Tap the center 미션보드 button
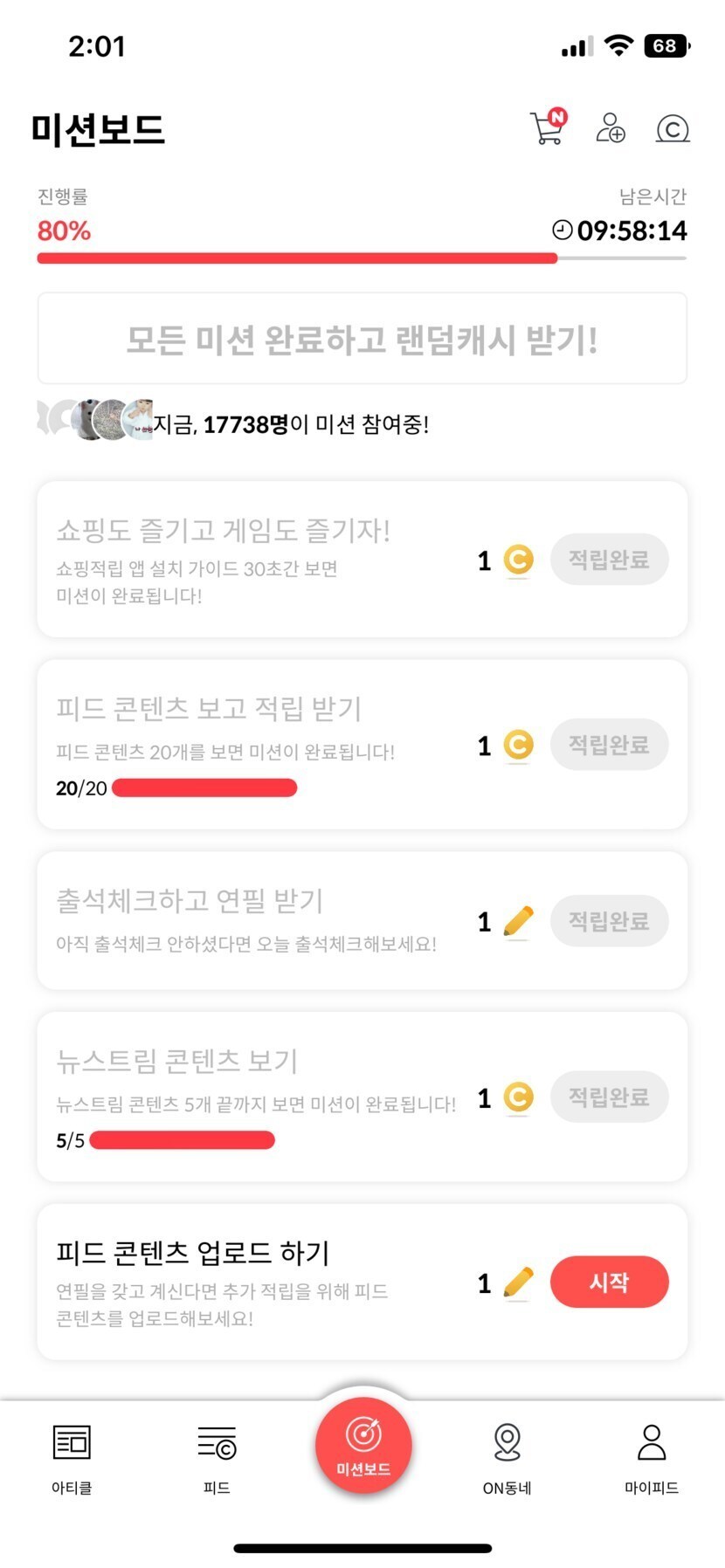Viewport: 725px width, 1568px height. [x=363, y=1445]
